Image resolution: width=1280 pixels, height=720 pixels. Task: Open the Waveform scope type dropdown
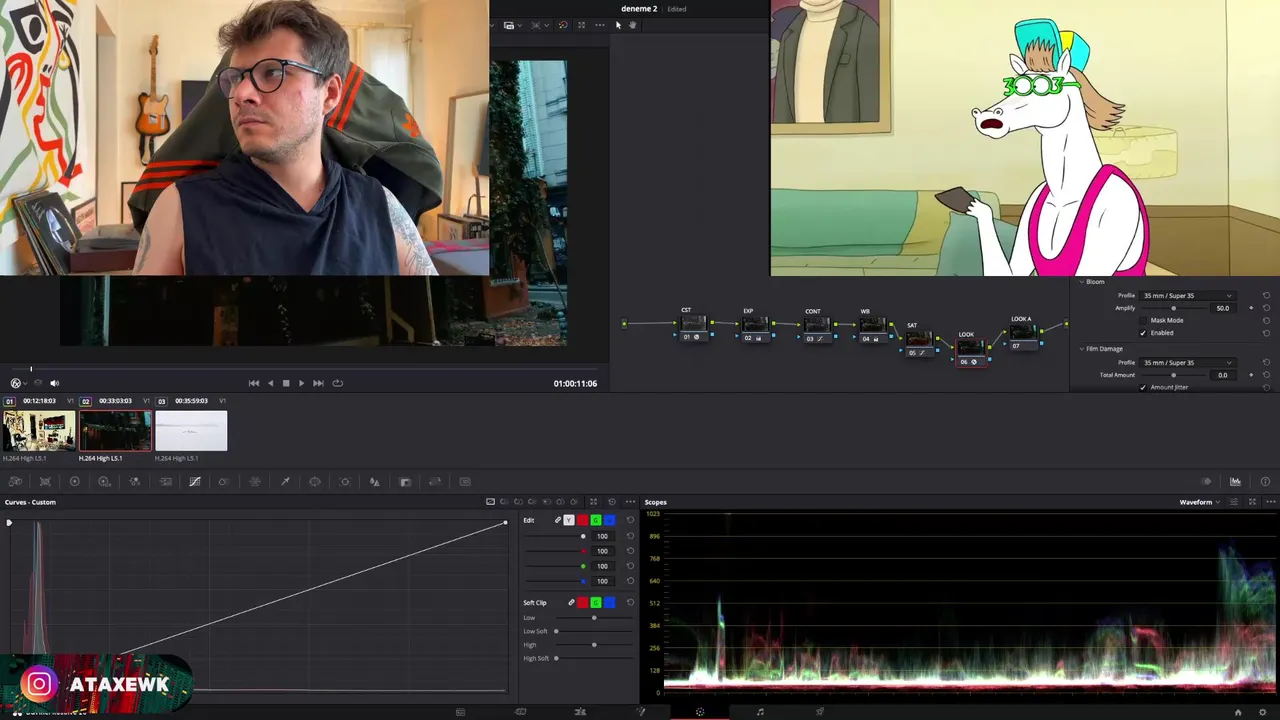(1200, 502)
